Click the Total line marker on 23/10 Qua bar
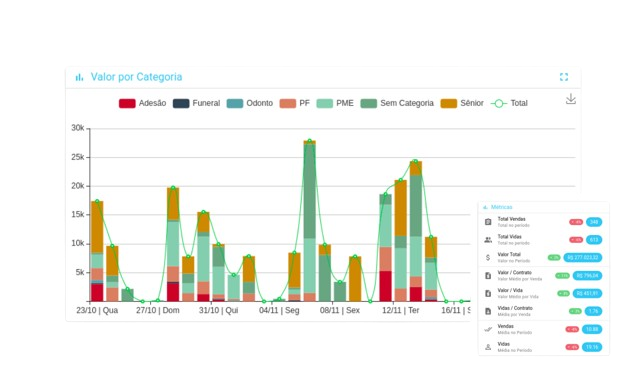This screenshot has width=640, height=390. (x=97, y=202)
